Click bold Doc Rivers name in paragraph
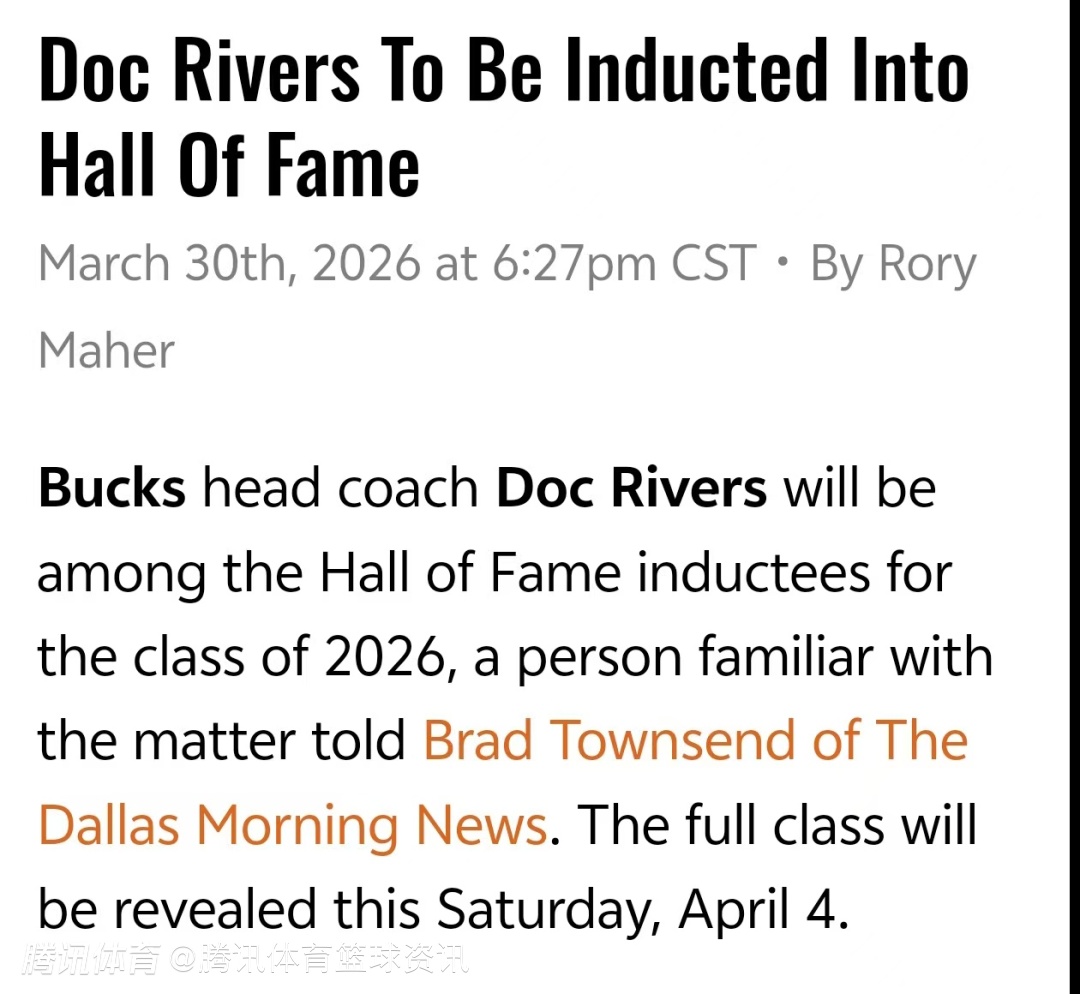Screen dimensions: 1080x994 pyautogui.click(x=631, y=489)
